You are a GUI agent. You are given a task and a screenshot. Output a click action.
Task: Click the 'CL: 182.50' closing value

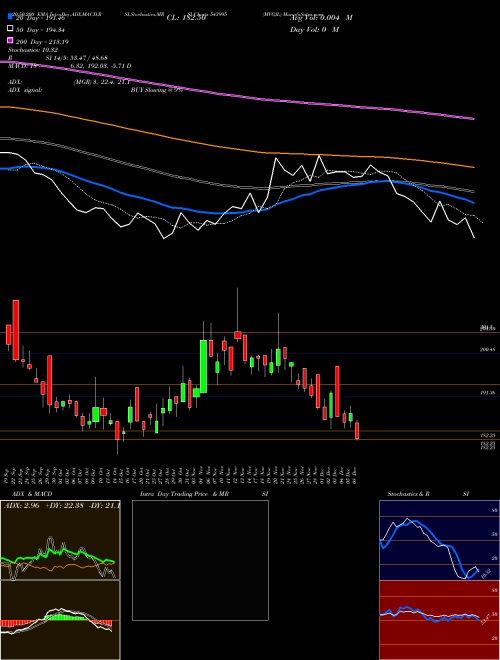point(186,18)
